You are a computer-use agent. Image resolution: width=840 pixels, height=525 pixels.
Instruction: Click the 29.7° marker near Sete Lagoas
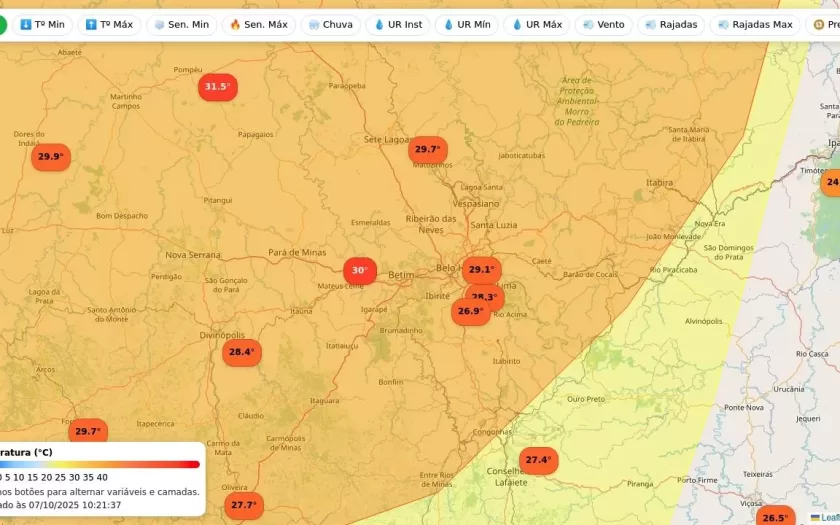click(427, 150)
